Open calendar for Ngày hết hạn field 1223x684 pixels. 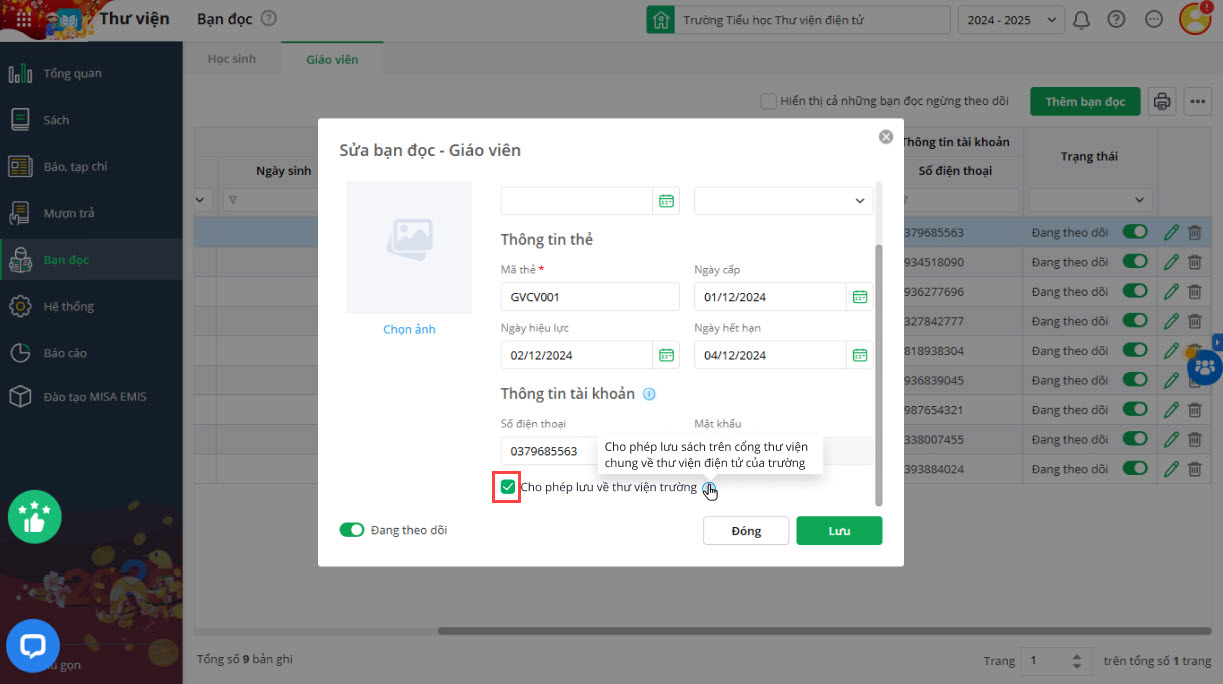click(x=859, y=355)
